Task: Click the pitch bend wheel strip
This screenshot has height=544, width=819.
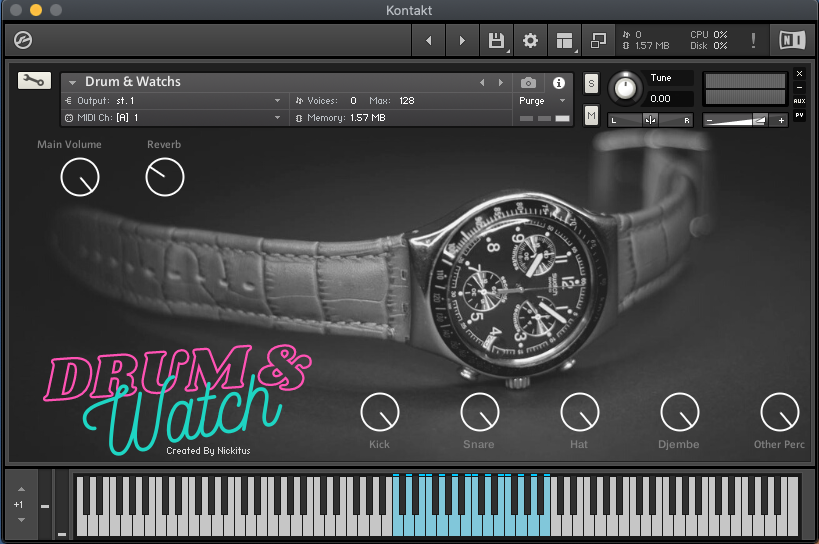Action: (45, 505)
